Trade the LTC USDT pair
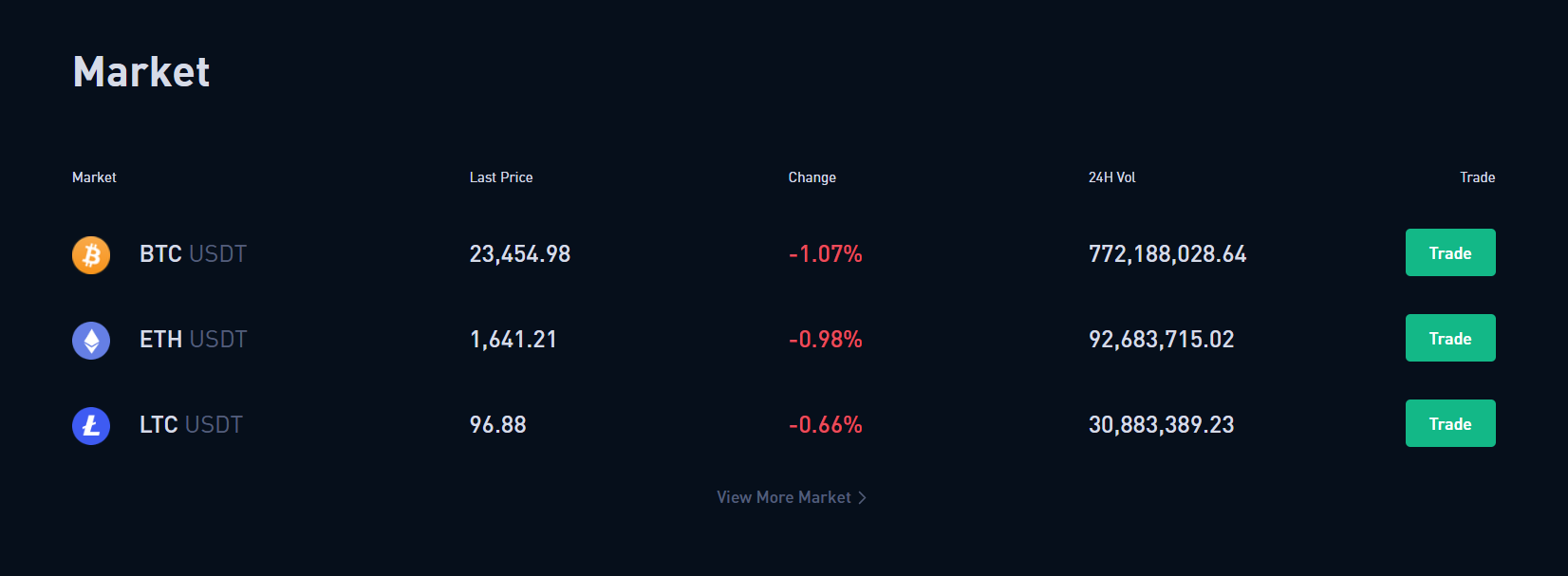Viewport: 1568px width, 576px height. coord(1450,423)
